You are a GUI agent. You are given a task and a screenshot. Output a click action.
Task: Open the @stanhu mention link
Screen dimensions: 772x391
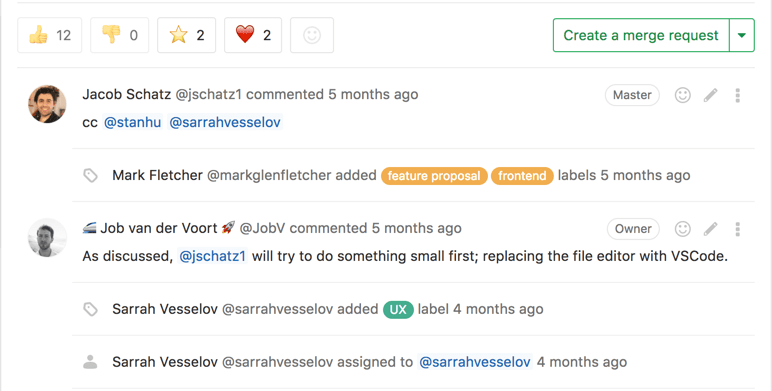point(132,122)
